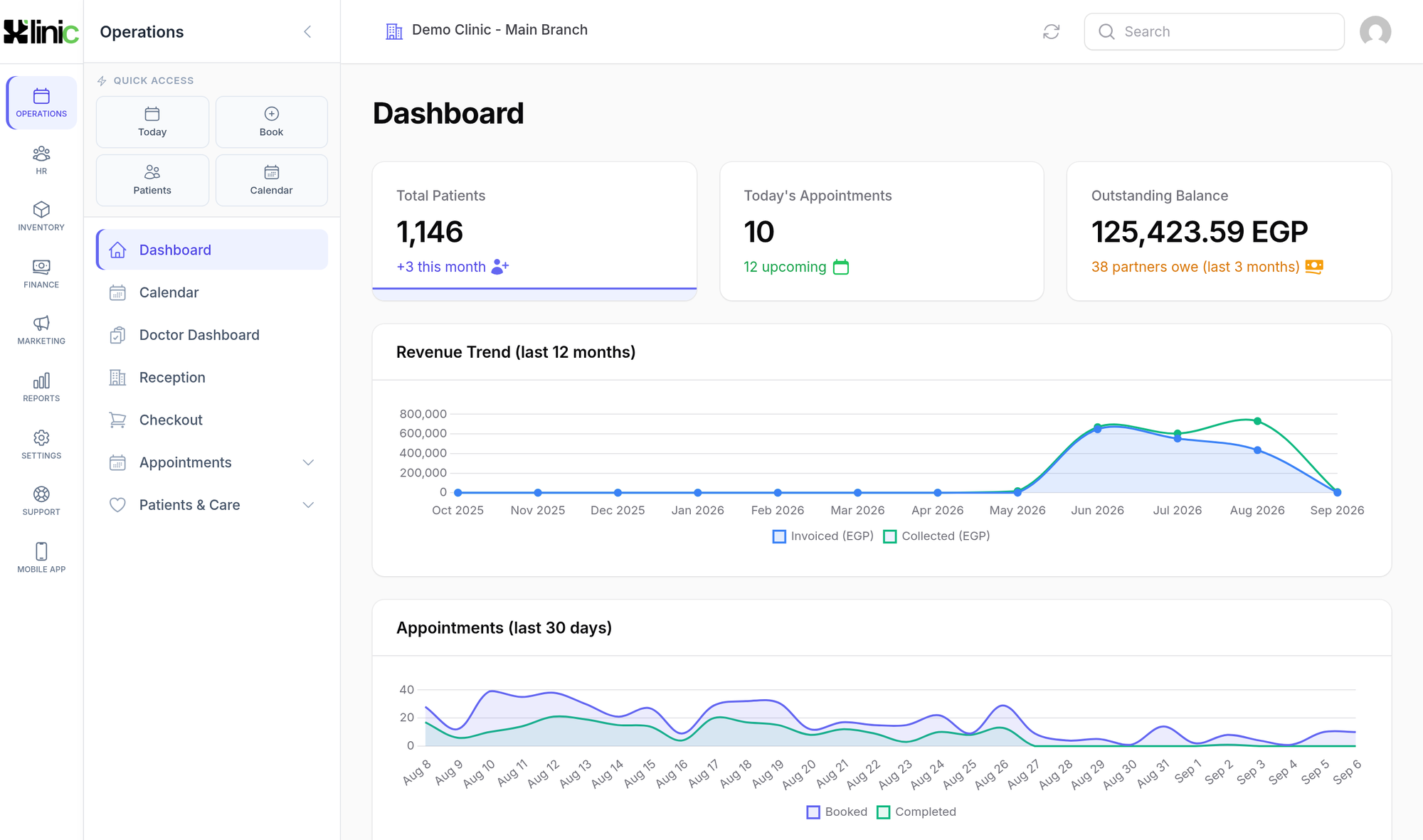Screen dimensions: 1423x840
Task: Toggle the Invoiced (EGP) legend series
Action: (823, 536)
